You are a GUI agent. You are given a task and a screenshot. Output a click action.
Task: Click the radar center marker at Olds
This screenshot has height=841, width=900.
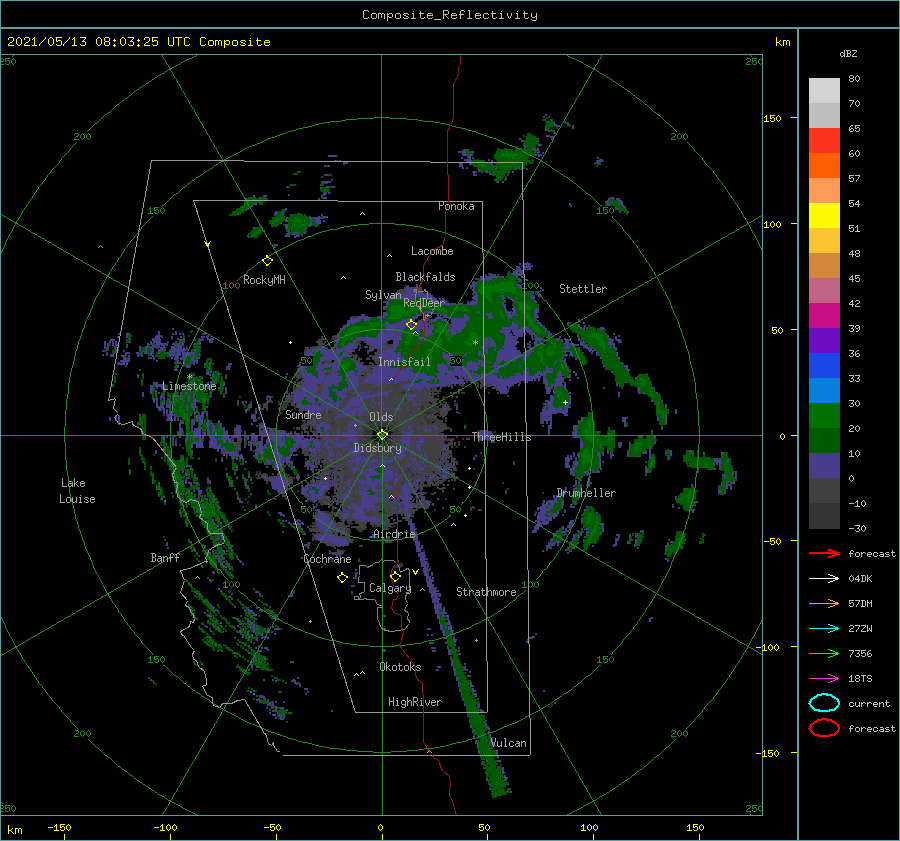click(382, 435)
